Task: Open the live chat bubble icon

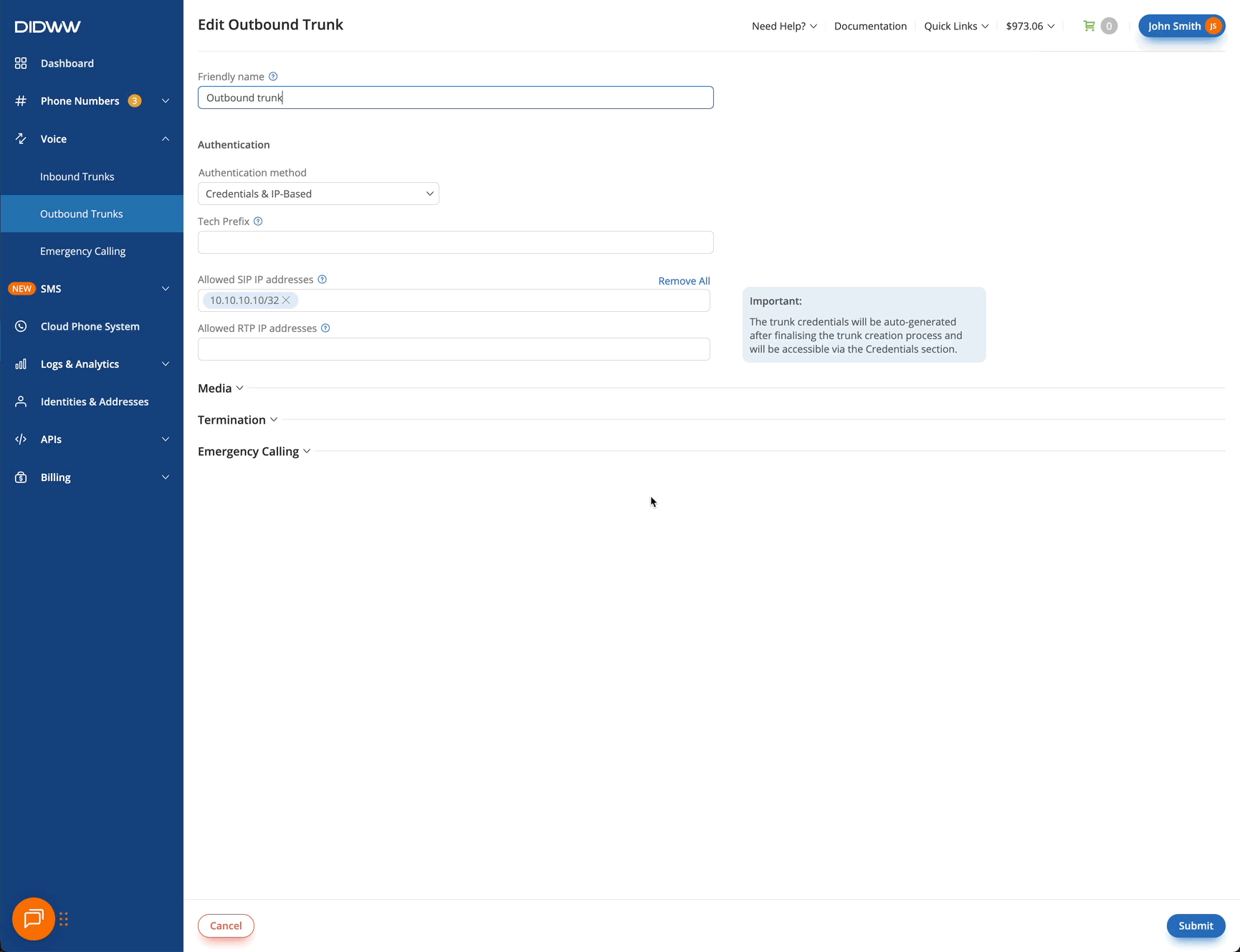Action: click(34, 918)
